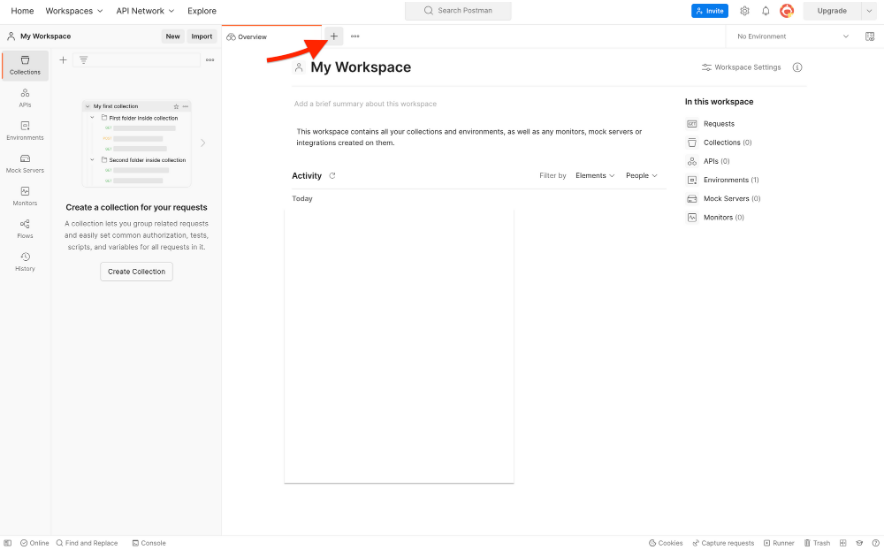The height and width of the screenshot is (552, 885).
Task: Open the Mock Servers sidebar panel
Action: (25, 164)
